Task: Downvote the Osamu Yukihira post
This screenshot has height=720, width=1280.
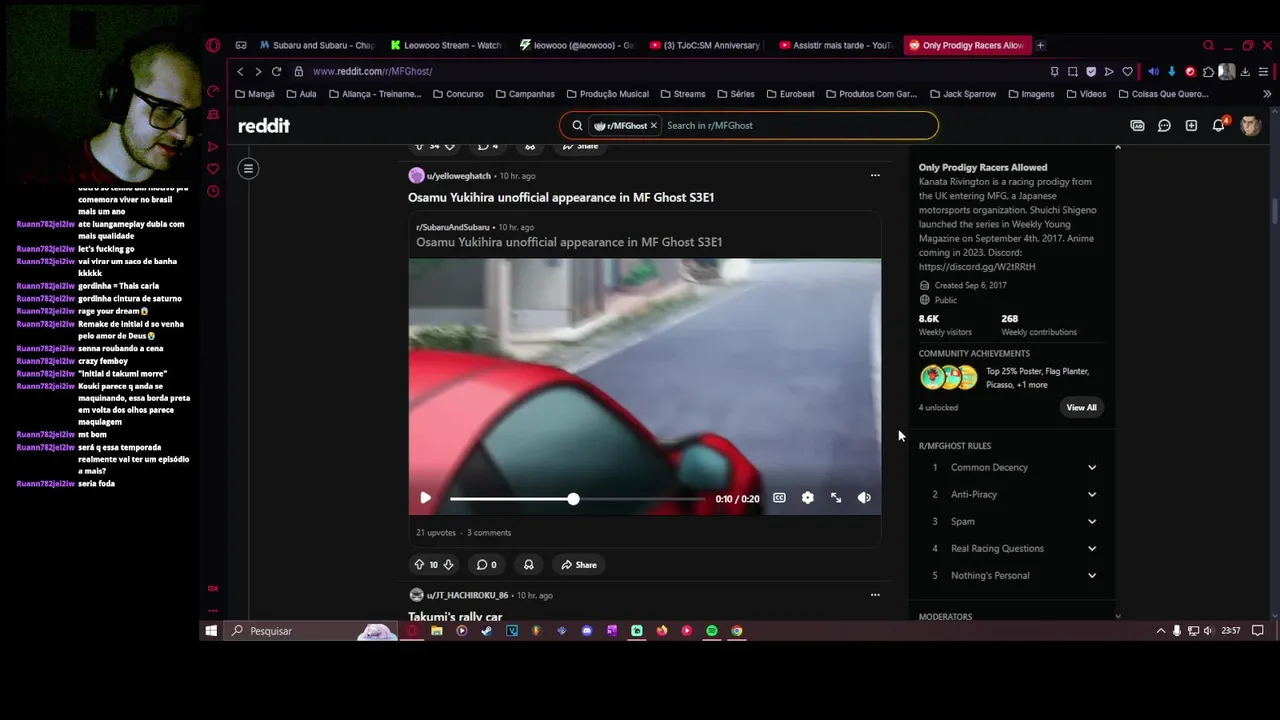Action: tap(448, 565)
